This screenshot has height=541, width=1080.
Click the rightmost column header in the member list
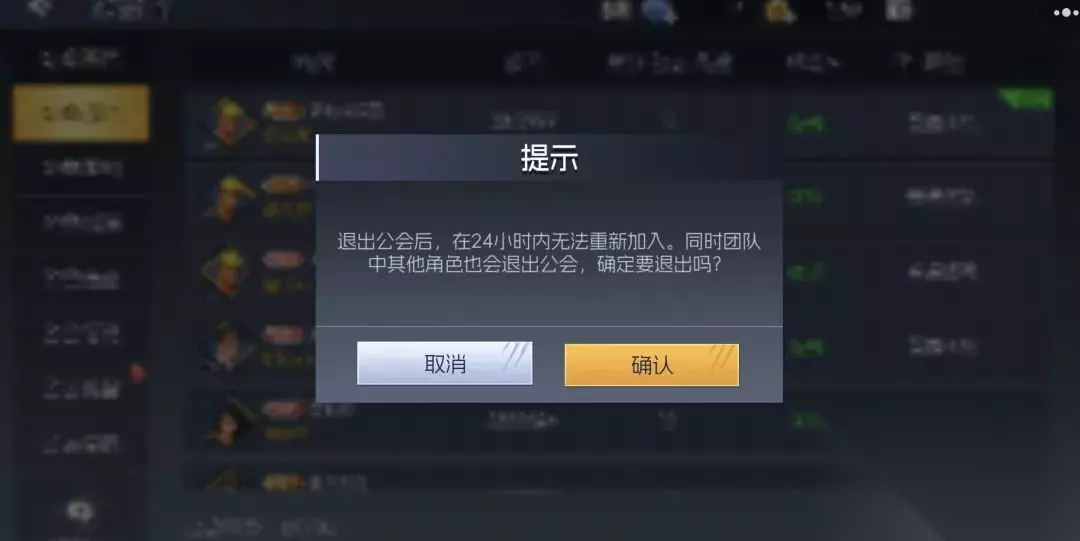coord(928,63)
